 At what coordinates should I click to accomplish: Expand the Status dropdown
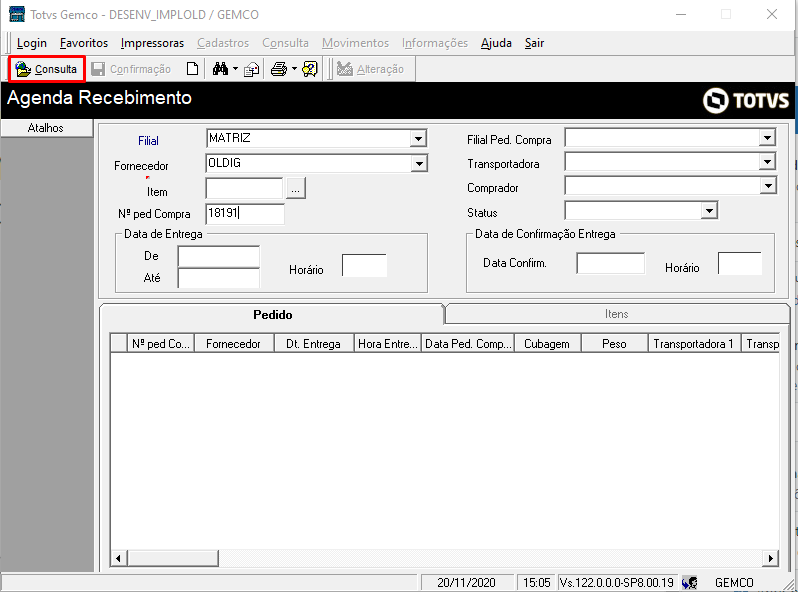pyautogui.click(x=709, y=210)
